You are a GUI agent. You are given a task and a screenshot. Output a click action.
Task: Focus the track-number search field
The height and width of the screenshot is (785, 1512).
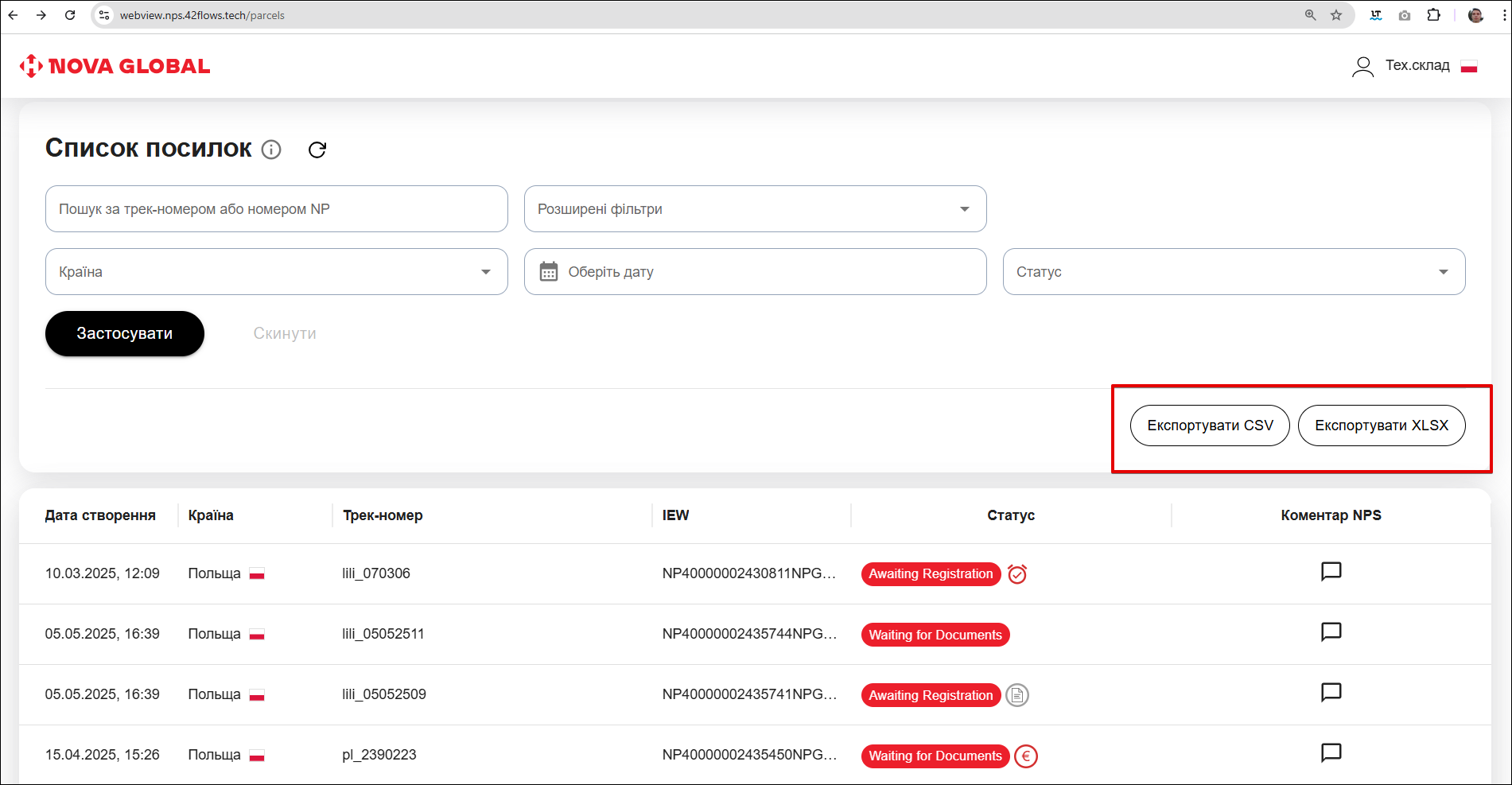276,209
